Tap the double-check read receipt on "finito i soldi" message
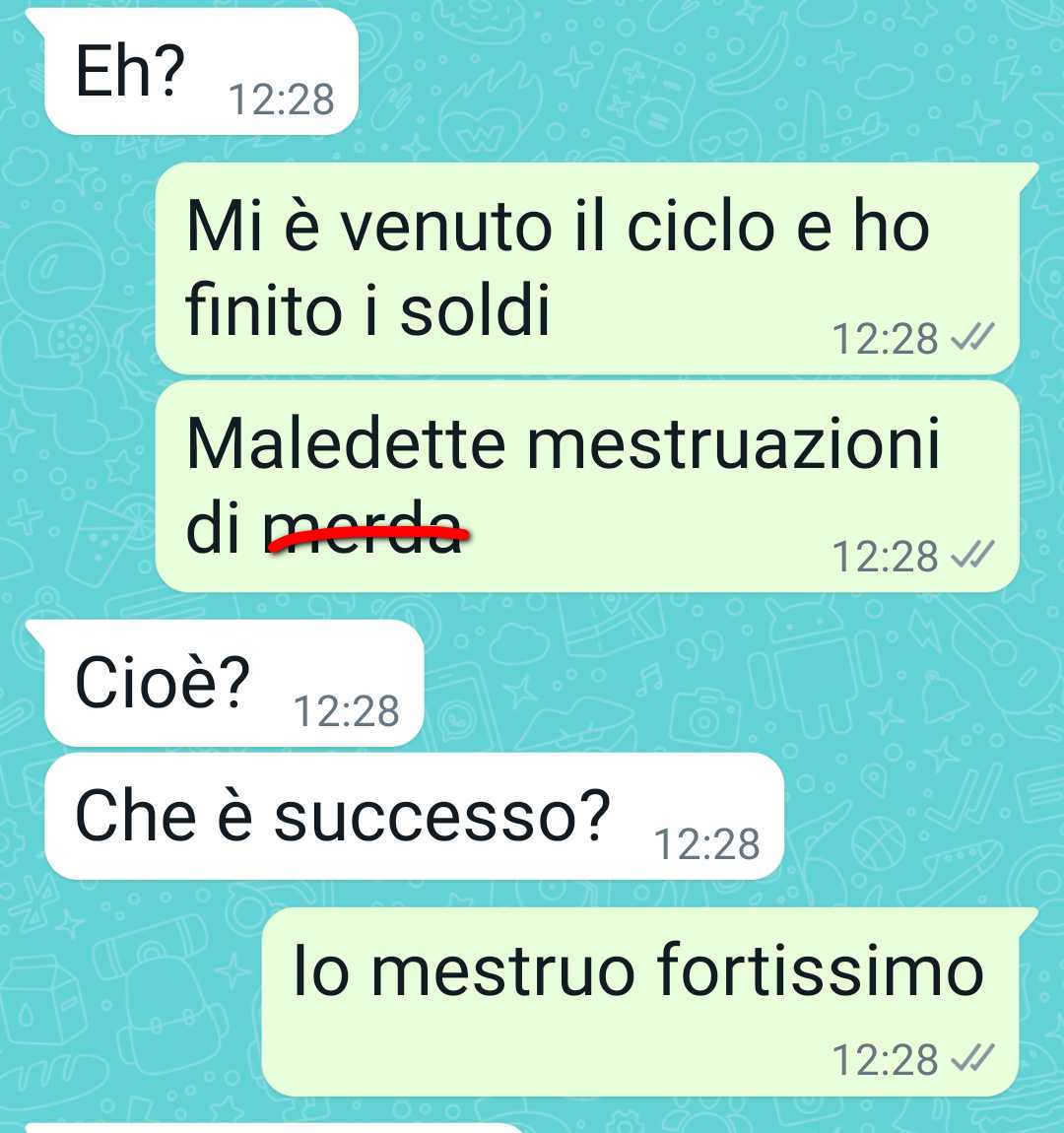 [972, 337]
